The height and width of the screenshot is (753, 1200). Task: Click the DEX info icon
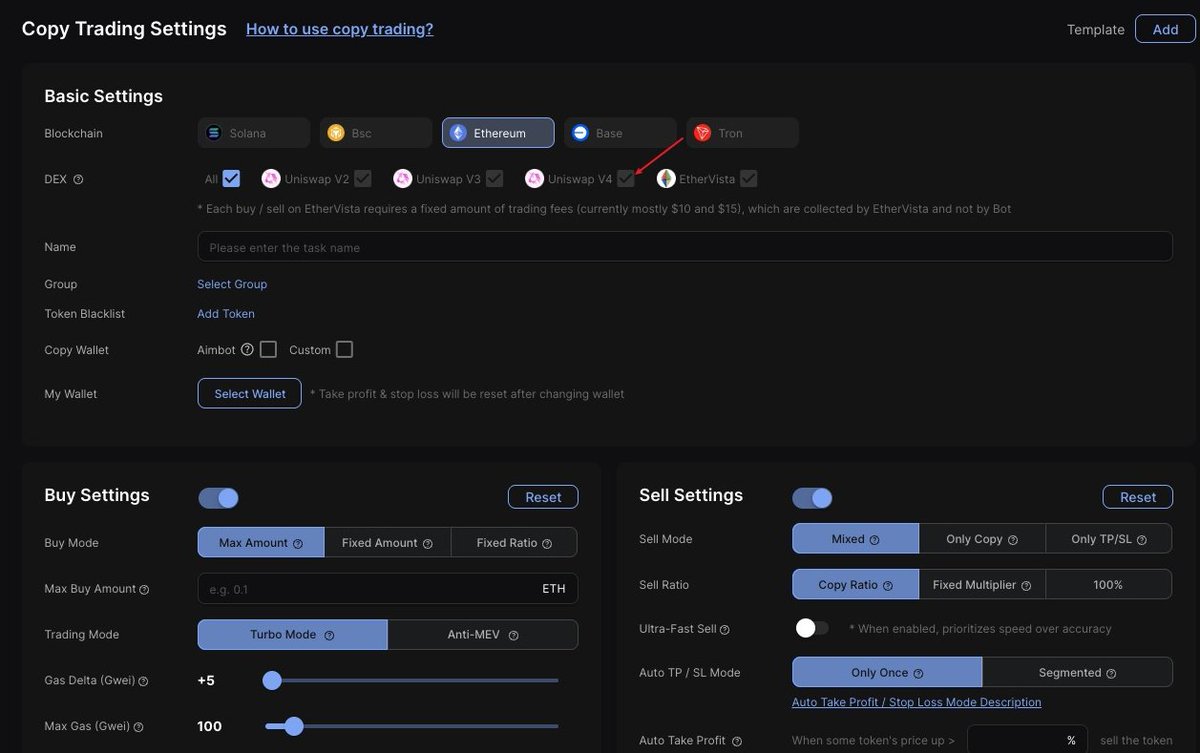[78, 178]
